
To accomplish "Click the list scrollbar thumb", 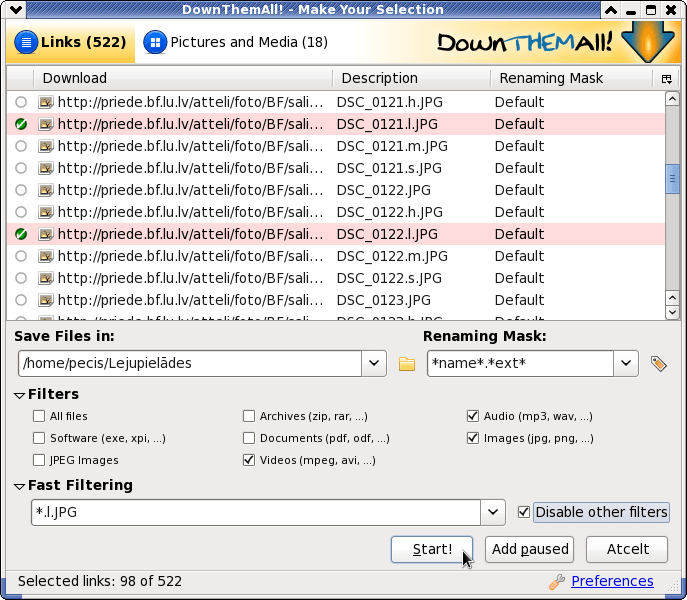I will 672,179.
